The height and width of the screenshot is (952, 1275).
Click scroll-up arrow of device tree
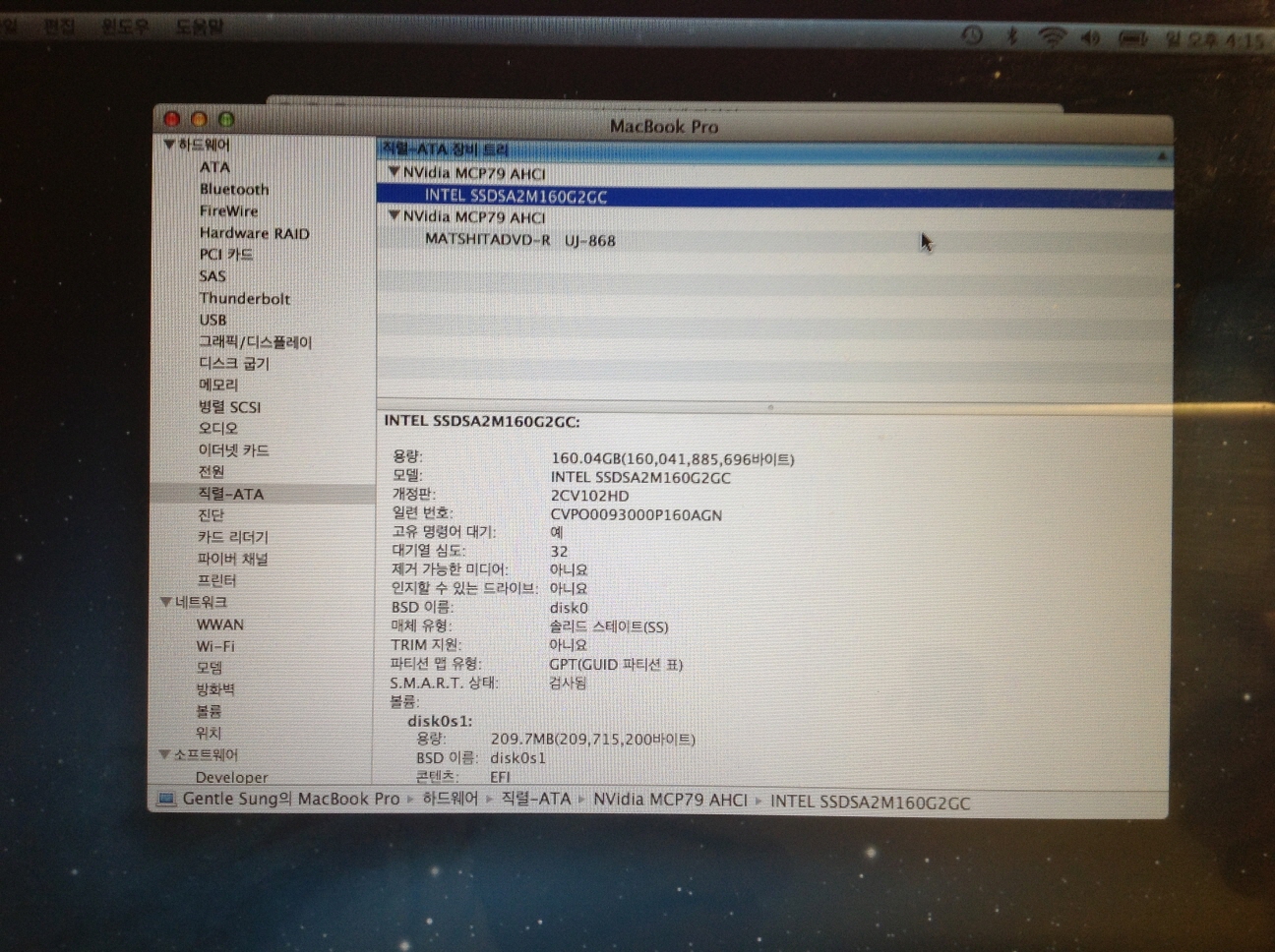click(1162, 155)
